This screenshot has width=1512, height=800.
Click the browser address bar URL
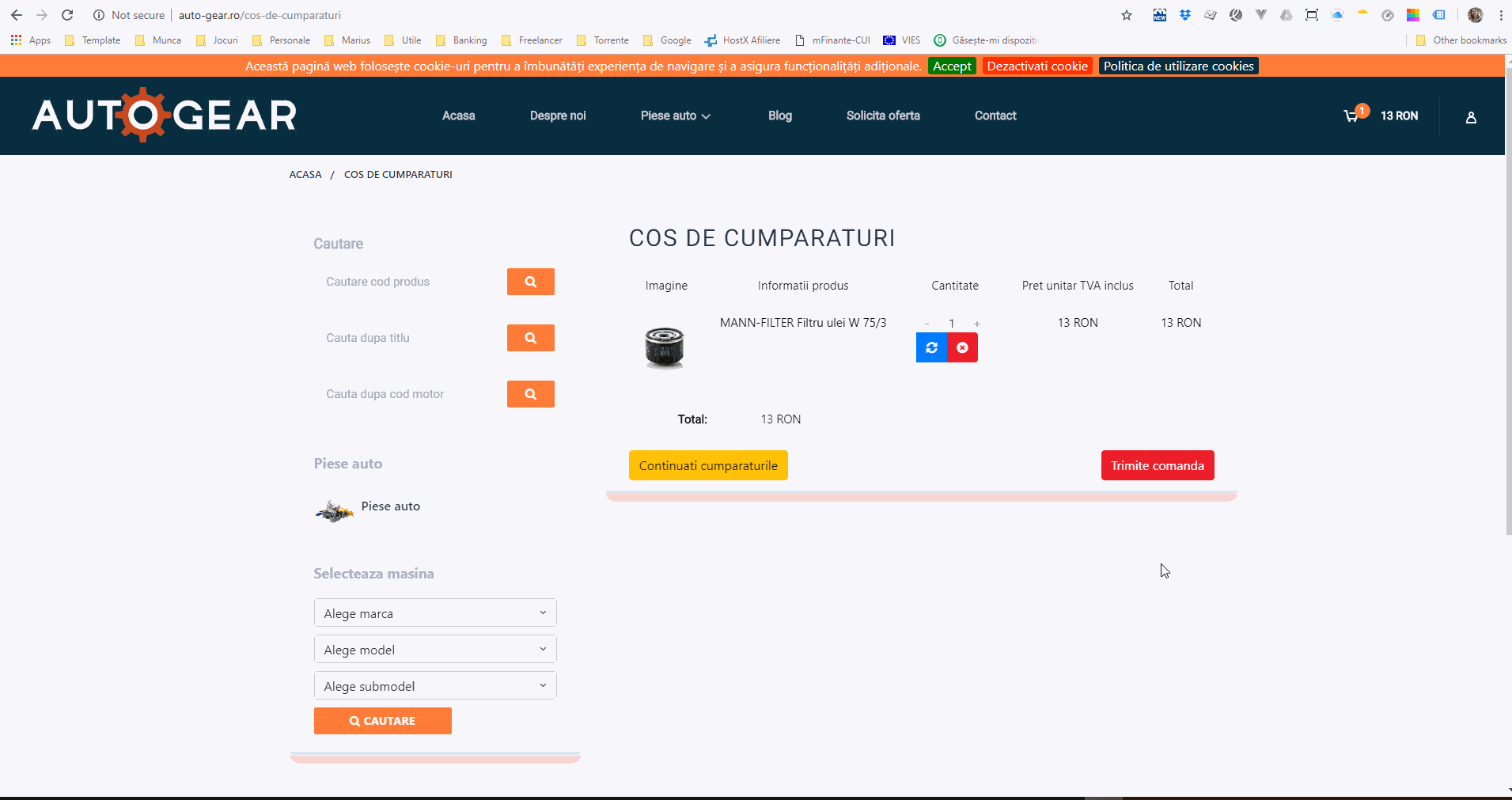click(260, 15)
